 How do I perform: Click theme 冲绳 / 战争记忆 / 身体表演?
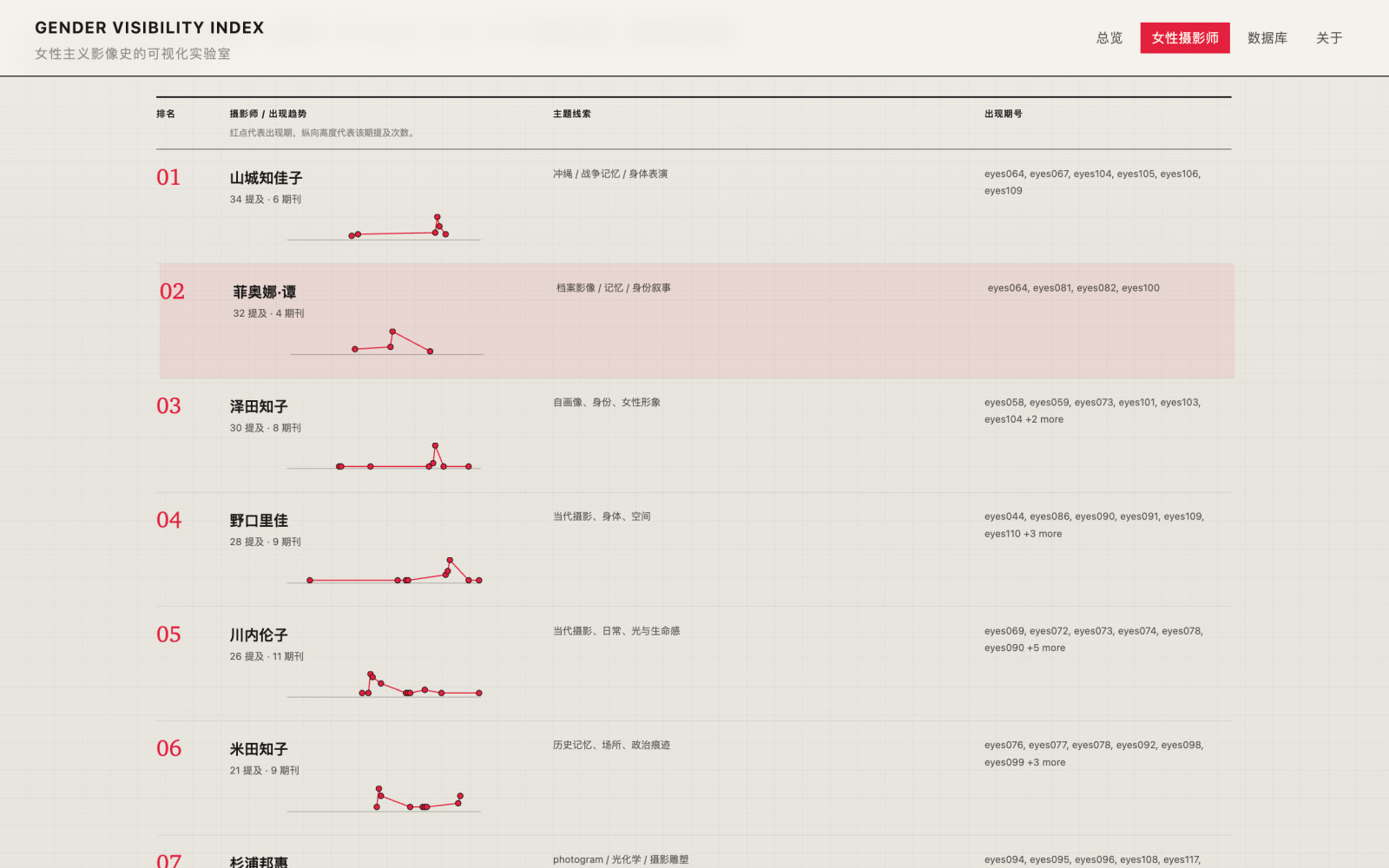point(610,174)
